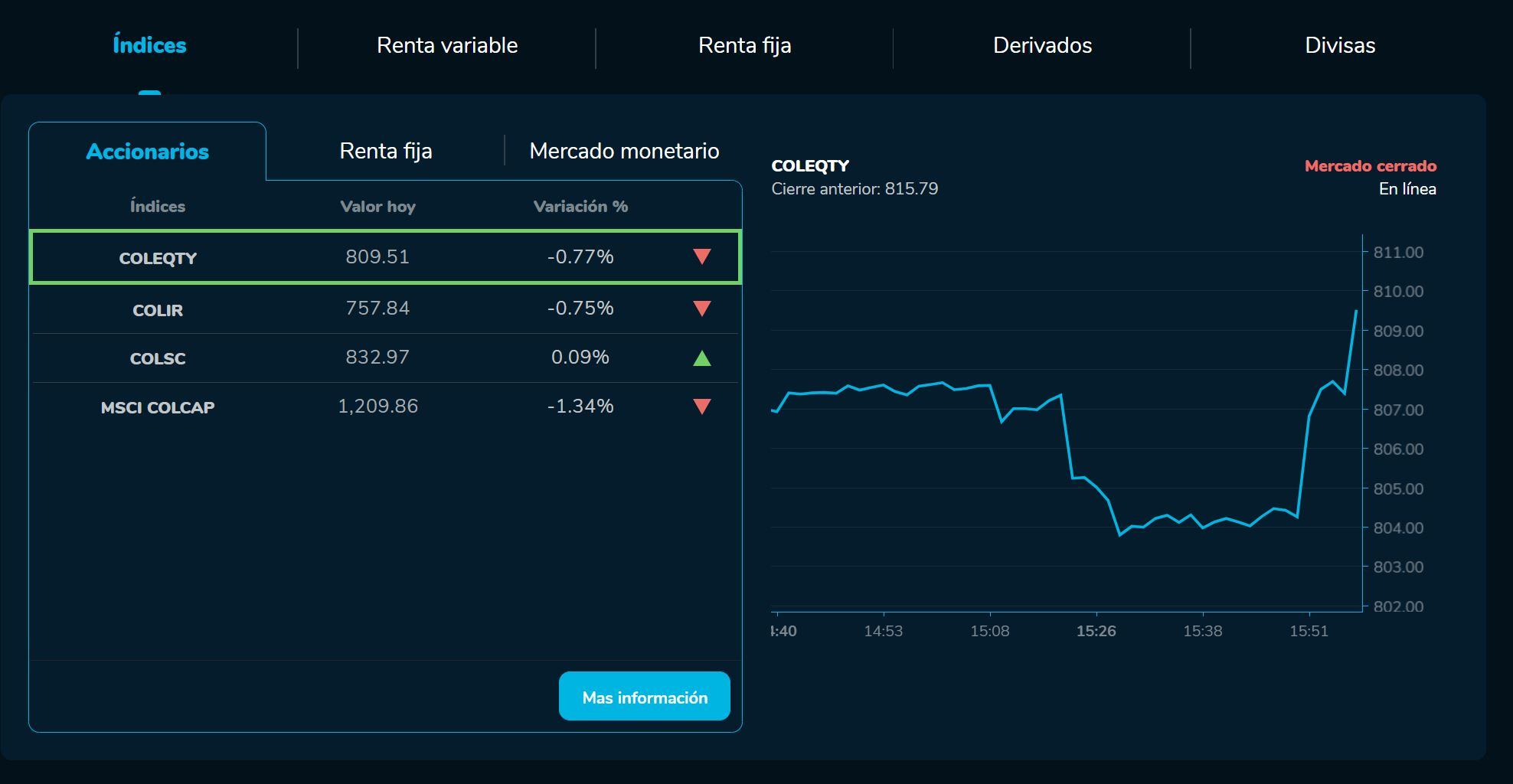Click the red down arrow beside COLIR
The height and width of the screenshot is (784, 1513).
click(701, 309)
